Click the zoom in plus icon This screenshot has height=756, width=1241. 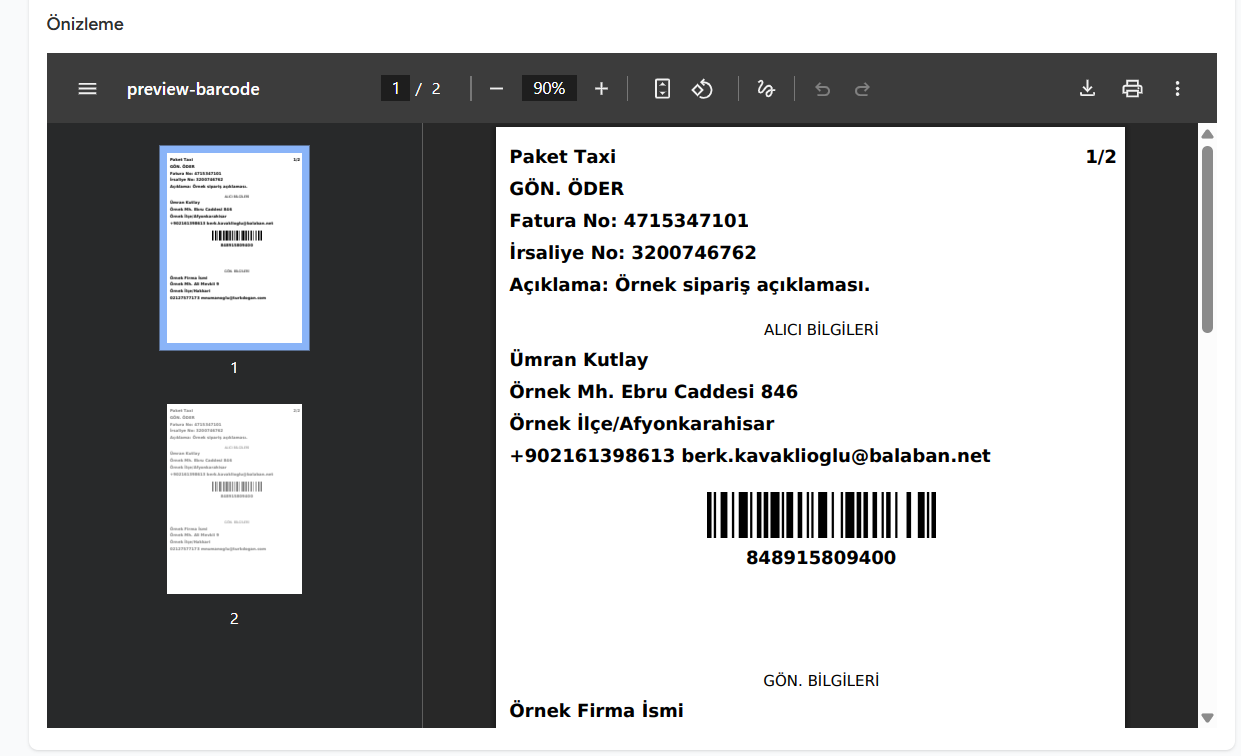click(x=601, y=89)
